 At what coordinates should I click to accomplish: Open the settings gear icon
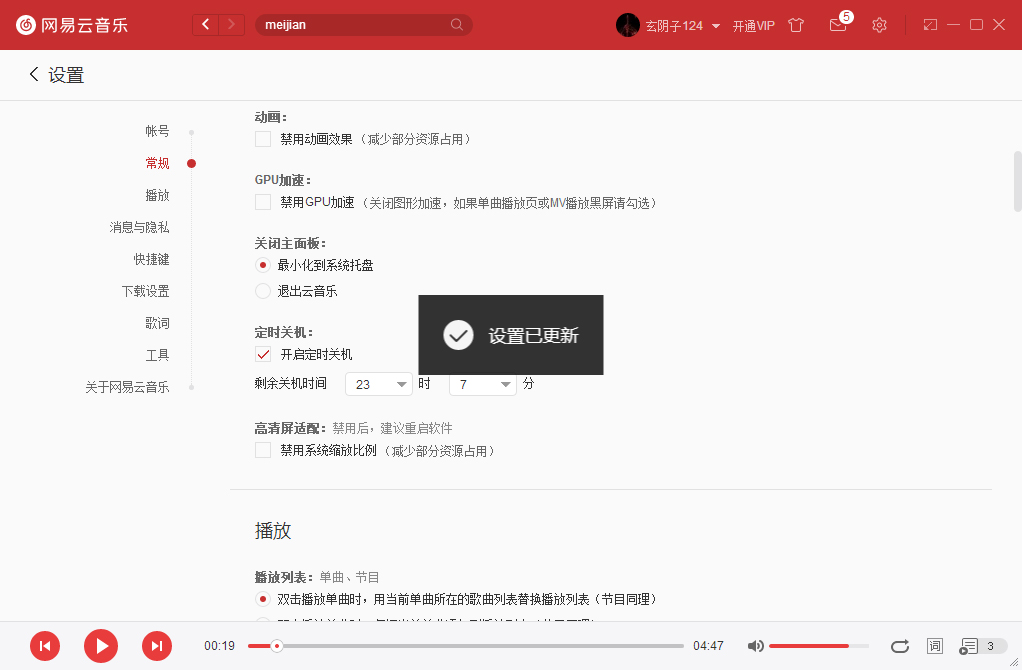click(x=879, y=24)
